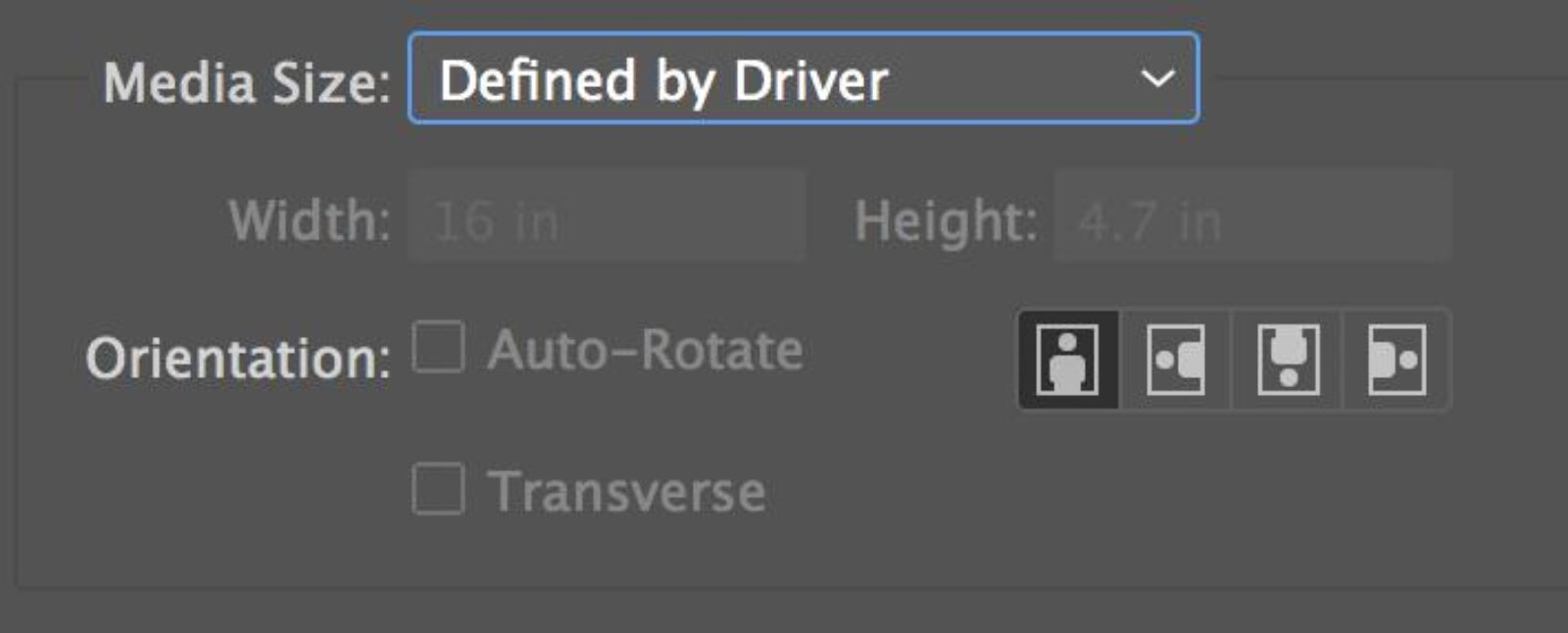Select the landscape left orientation icon
The image size is (1568, 633).
coord(1175,360)
